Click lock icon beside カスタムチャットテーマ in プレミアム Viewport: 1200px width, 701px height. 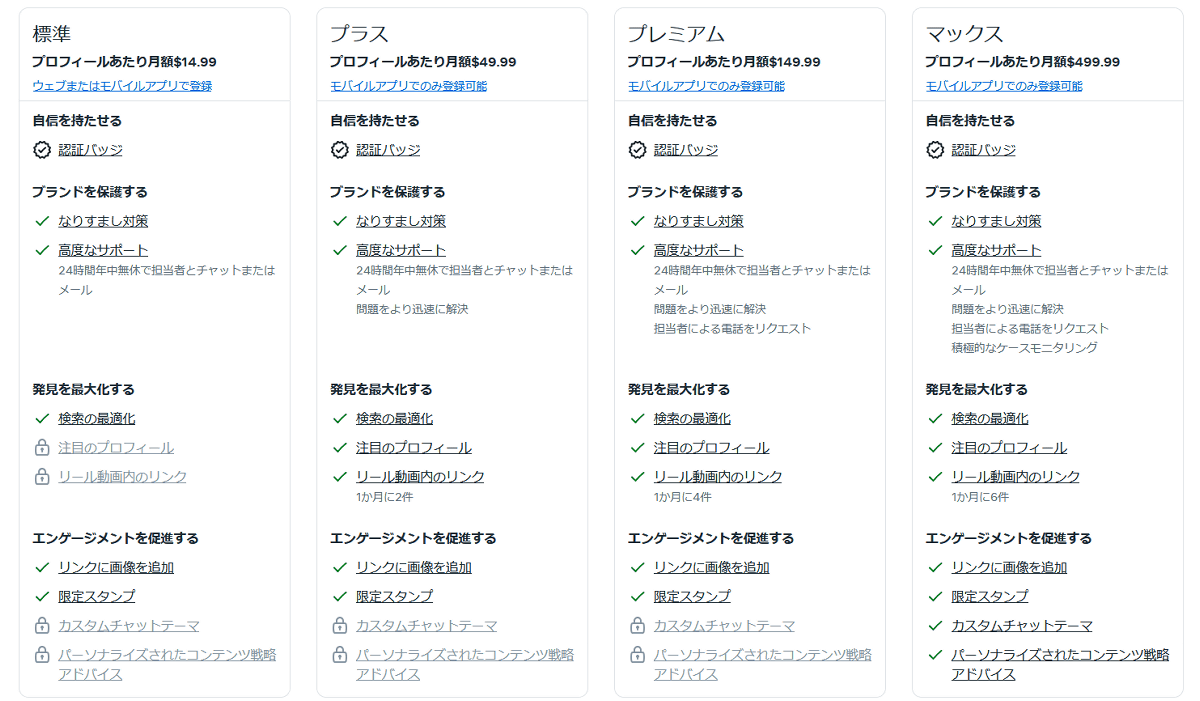pyautogui.click(x=637, y=626)
